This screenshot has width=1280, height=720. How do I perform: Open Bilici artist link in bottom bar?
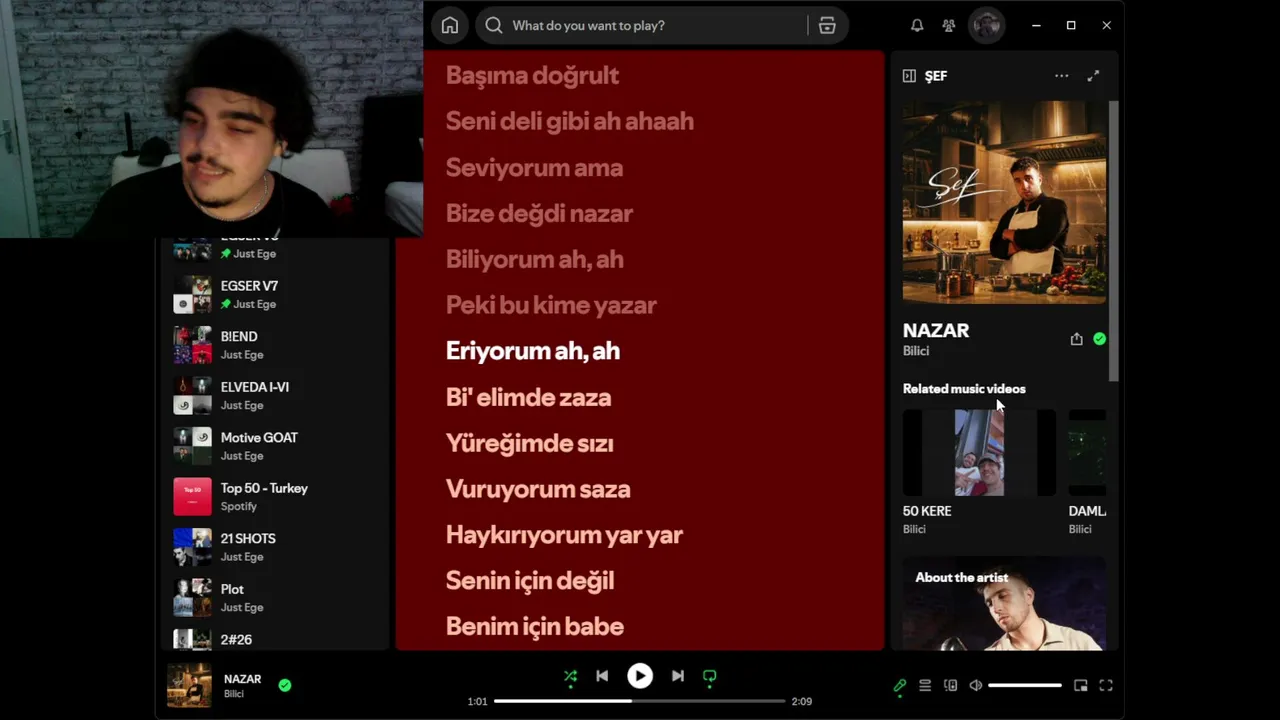234,694
